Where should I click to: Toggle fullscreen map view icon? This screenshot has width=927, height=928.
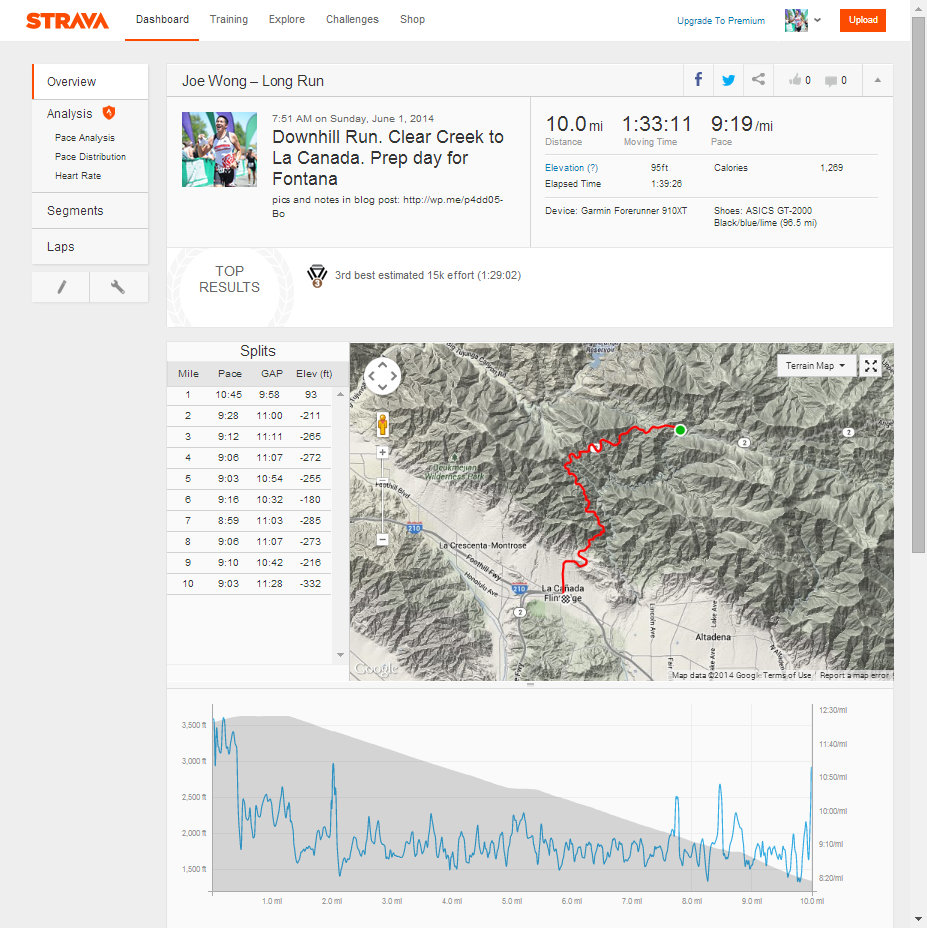pyautogui.click(x=871, y=366)
